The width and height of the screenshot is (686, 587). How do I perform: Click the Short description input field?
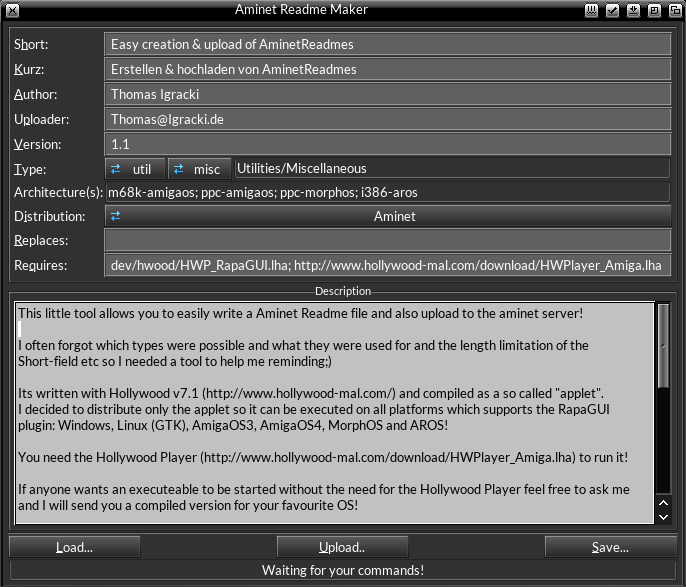click(x=388, y=44)
